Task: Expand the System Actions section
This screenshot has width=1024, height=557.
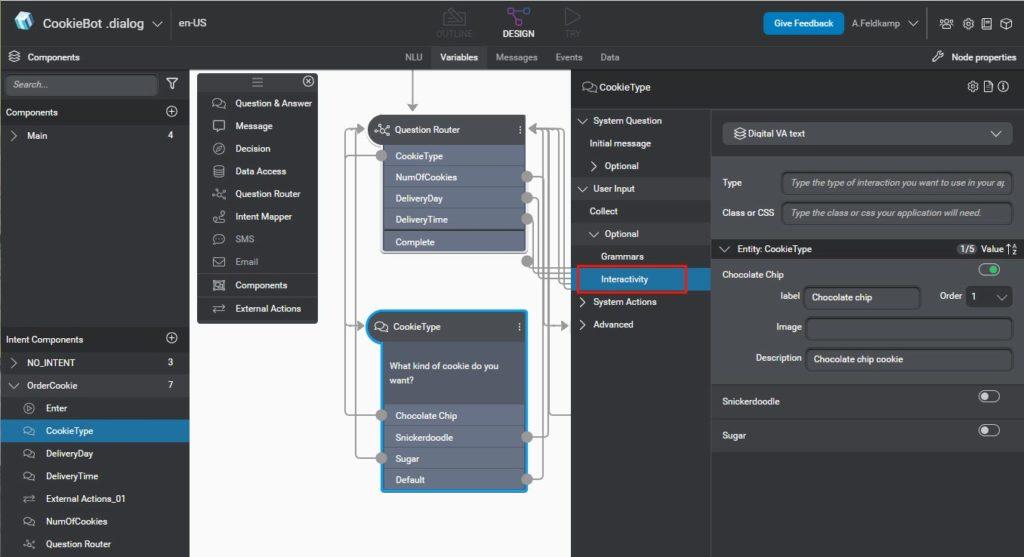Action: [624, 302]
